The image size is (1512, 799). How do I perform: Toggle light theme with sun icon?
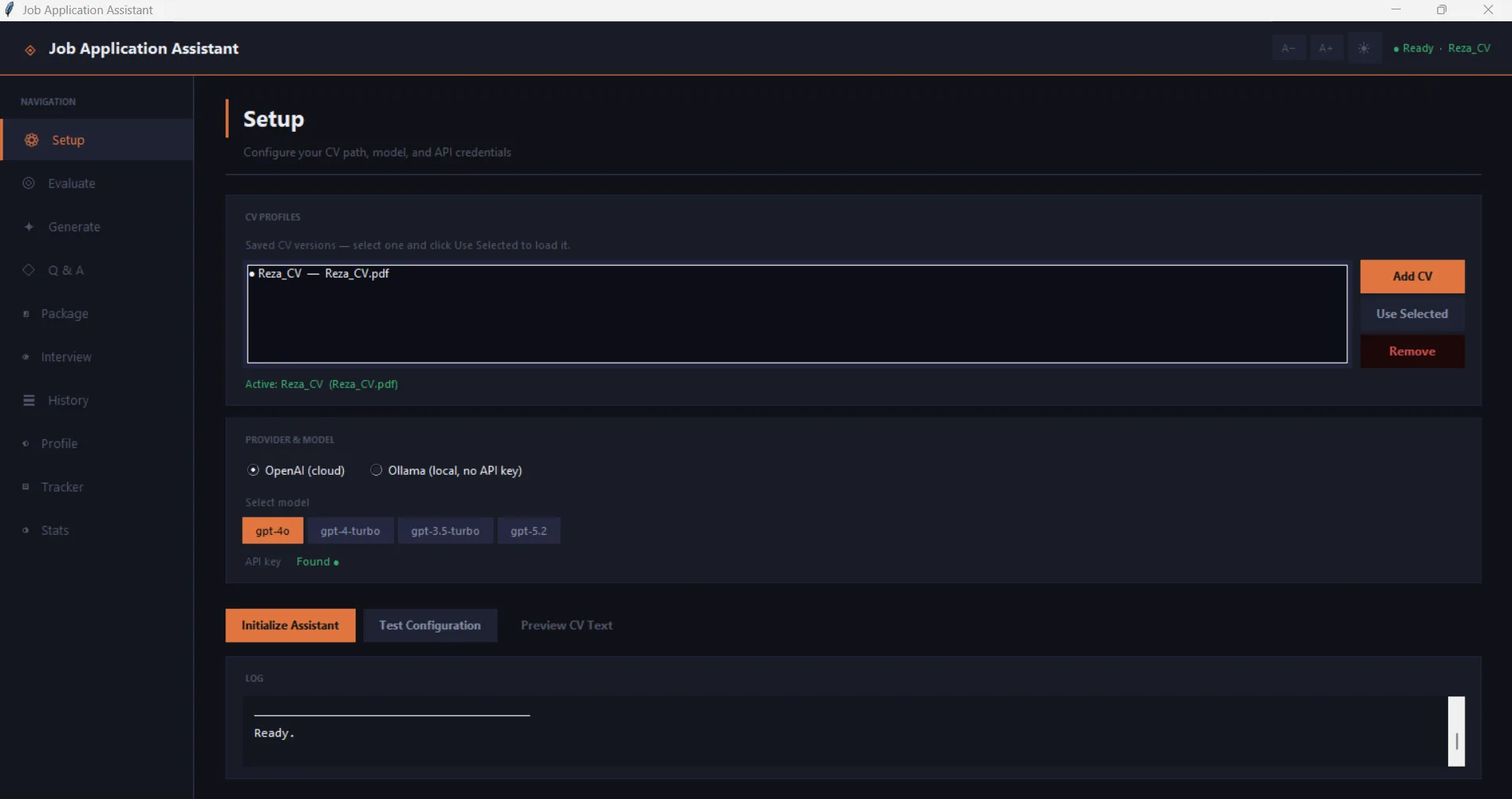coord(1364,48)
